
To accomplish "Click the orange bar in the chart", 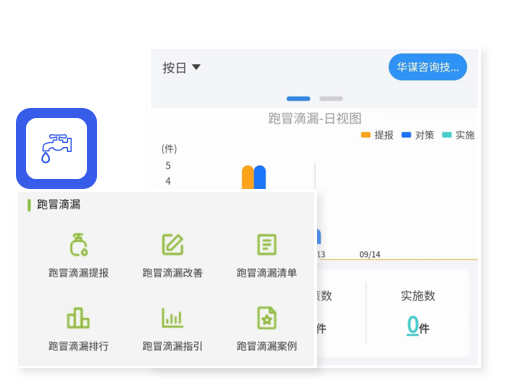I will click(x=248, y=177).
